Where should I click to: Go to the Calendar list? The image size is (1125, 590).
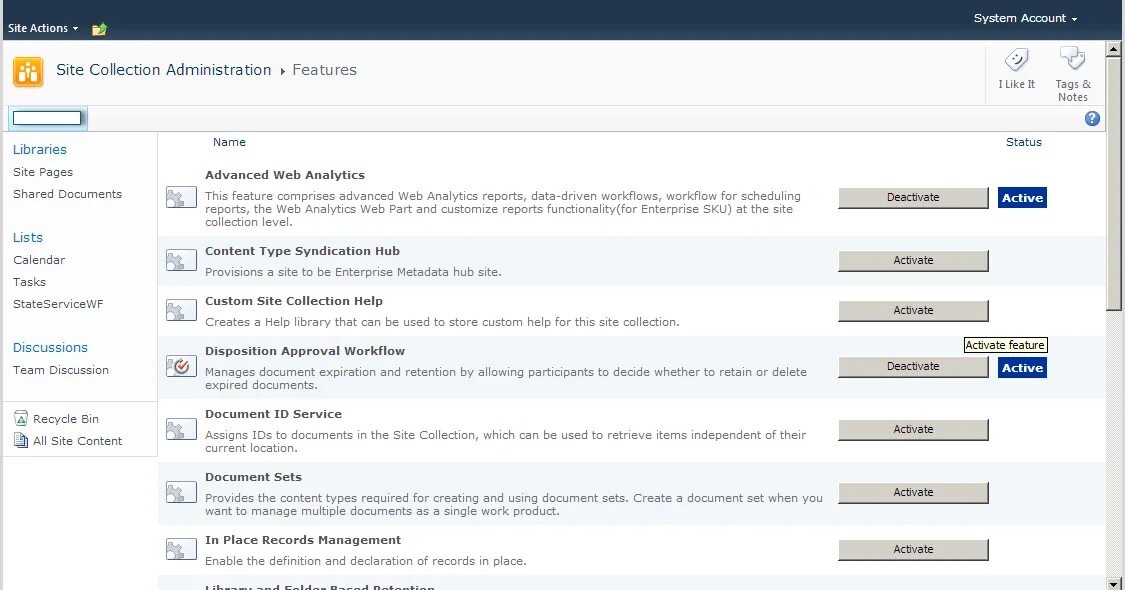[39, 260]
